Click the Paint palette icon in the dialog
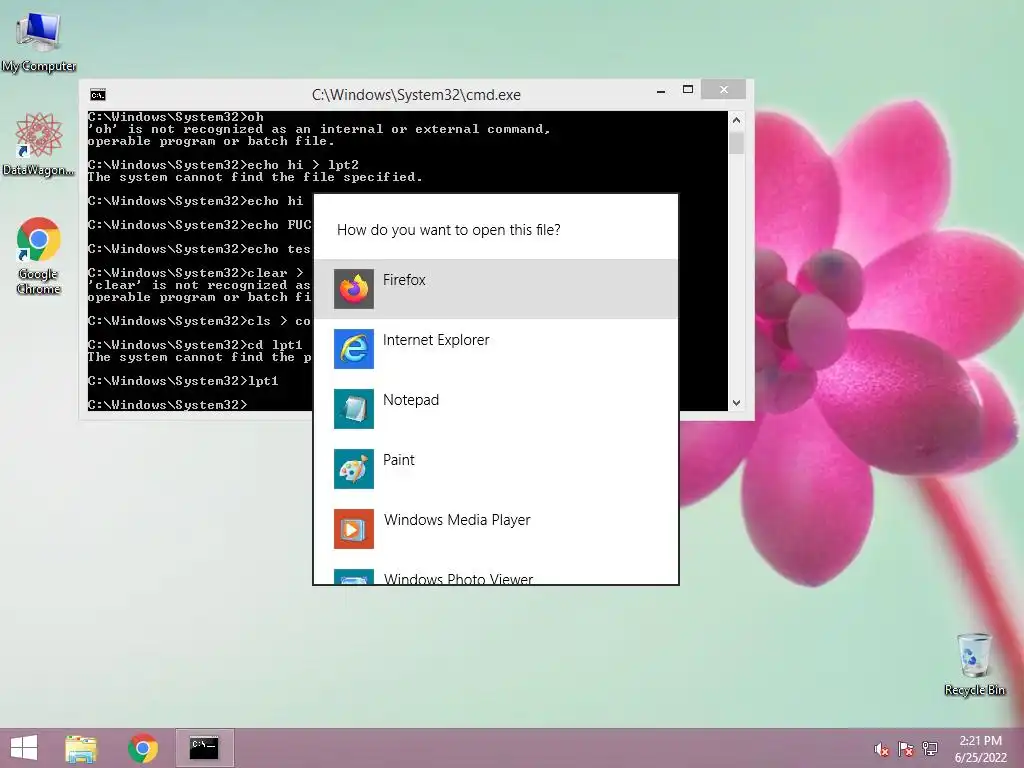The height and width of the screenshot is (768, 1024). coord(354,469)
